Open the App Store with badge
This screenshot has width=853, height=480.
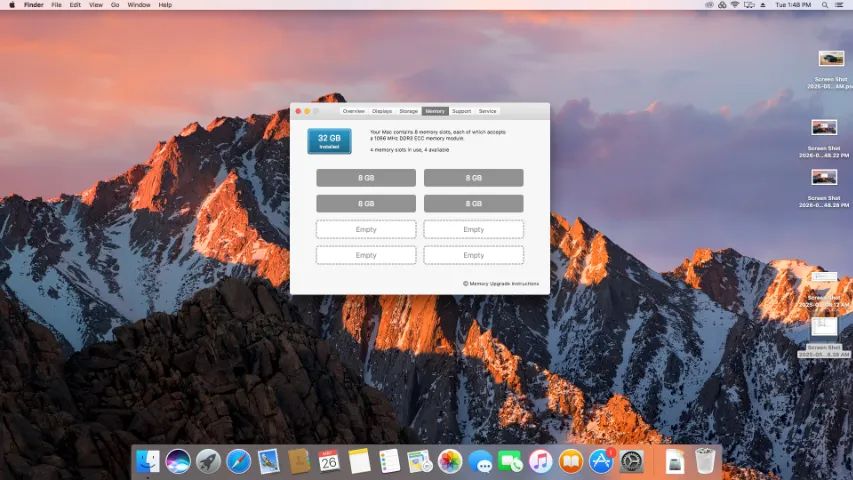point(601,461)
